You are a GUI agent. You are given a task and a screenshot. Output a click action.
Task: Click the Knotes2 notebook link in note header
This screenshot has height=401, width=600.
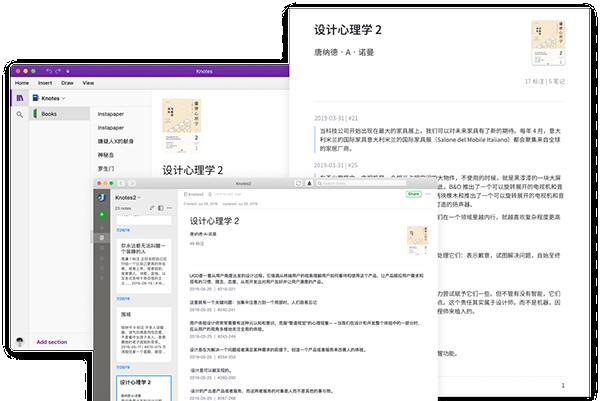[x=194, y=194]
